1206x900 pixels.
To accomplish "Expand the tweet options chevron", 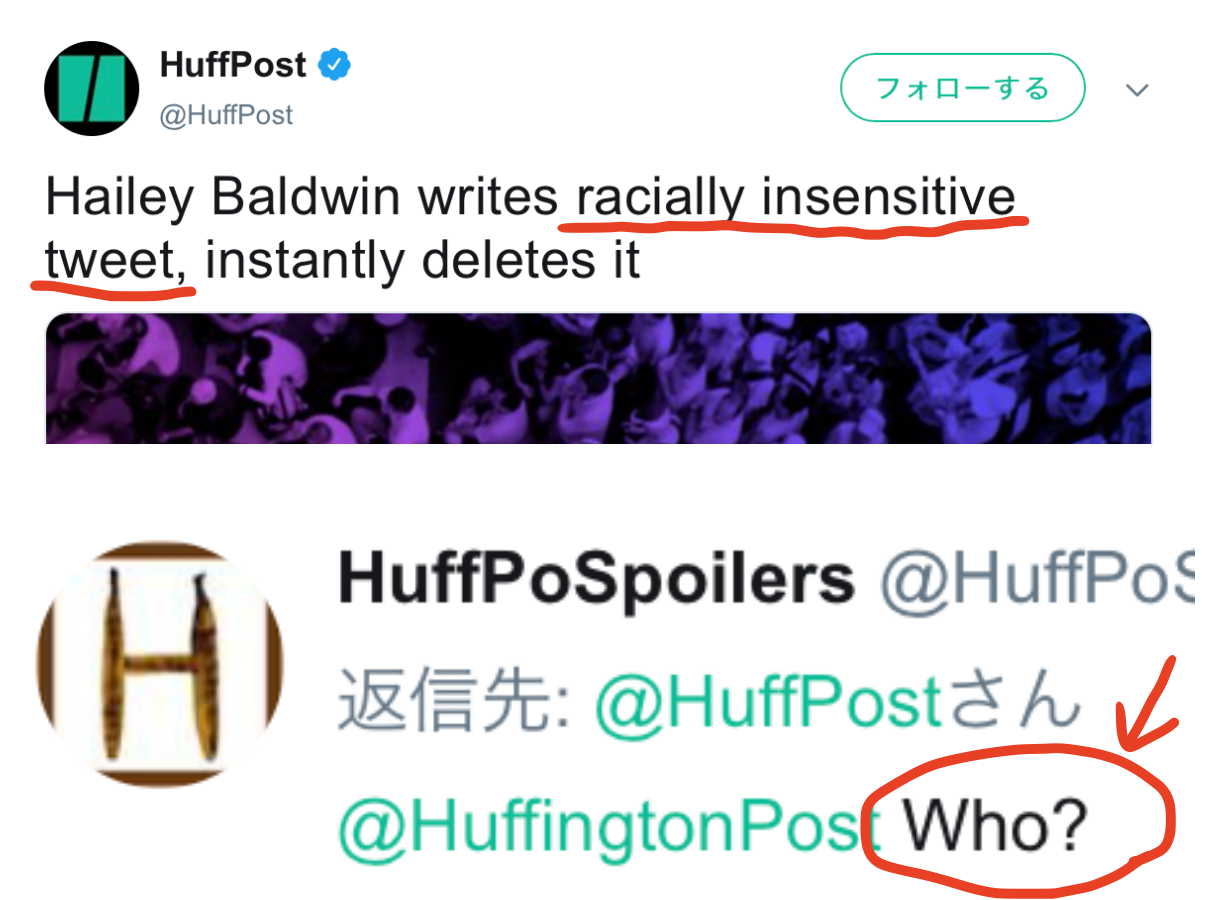I will point(1137,90).
